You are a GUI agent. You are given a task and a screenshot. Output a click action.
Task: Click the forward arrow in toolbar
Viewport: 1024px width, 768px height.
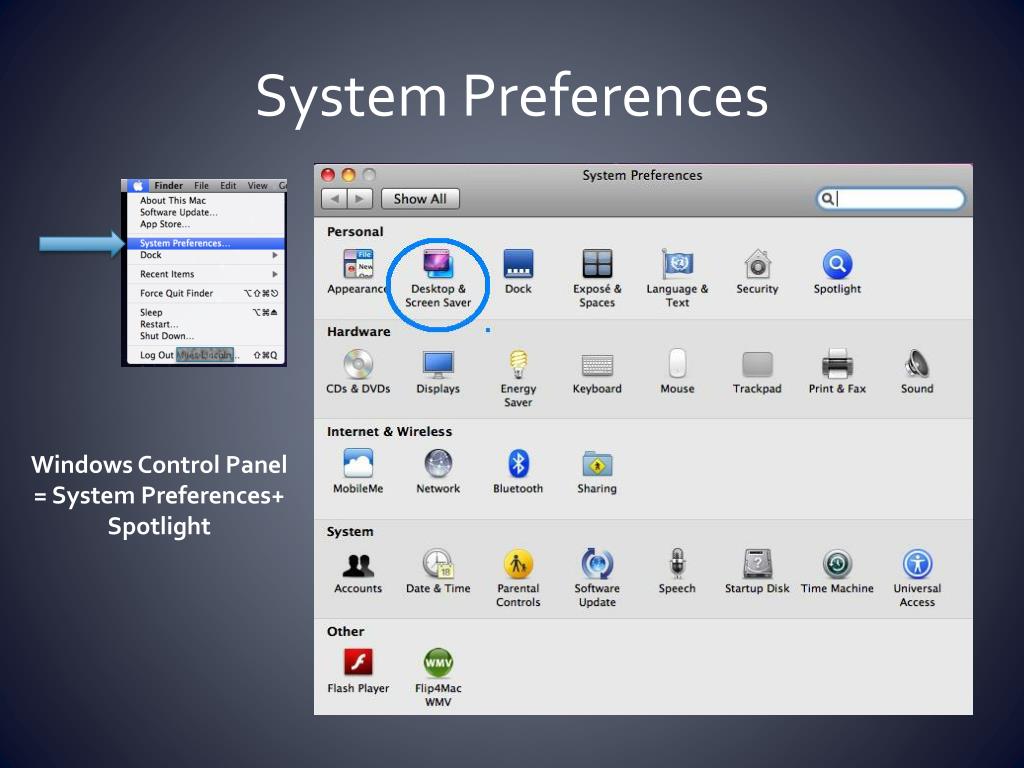click(x=360, y=199)
